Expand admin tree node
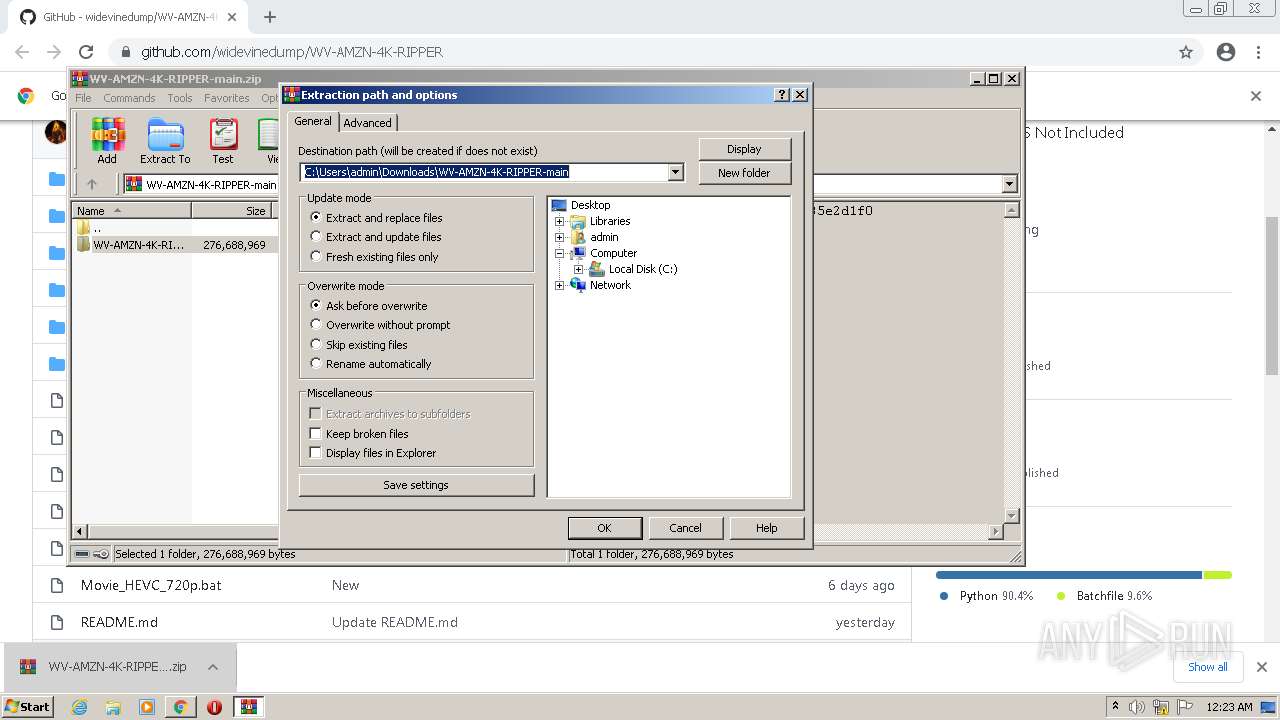1280x720 pixels. [559, 237]
